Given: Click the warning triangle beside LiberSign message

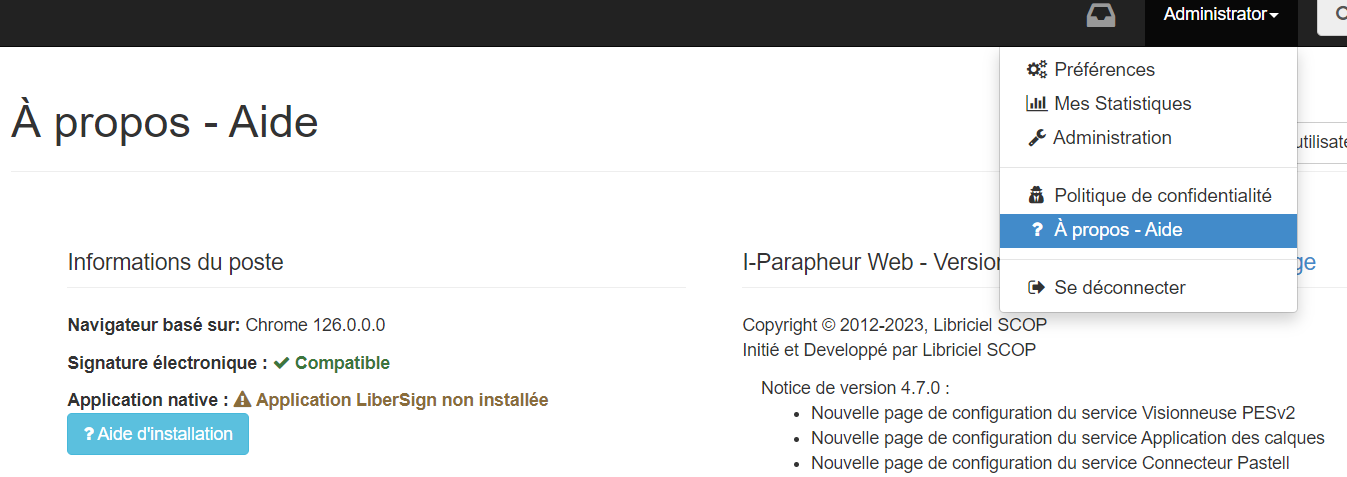Looking at the screenshot, I should [x=242, y=400].
